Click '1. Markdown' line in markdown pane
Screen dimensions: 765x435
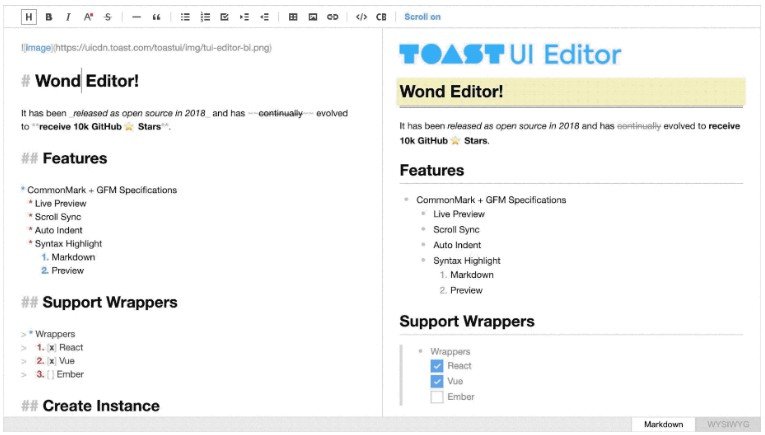tap(68, 257)
